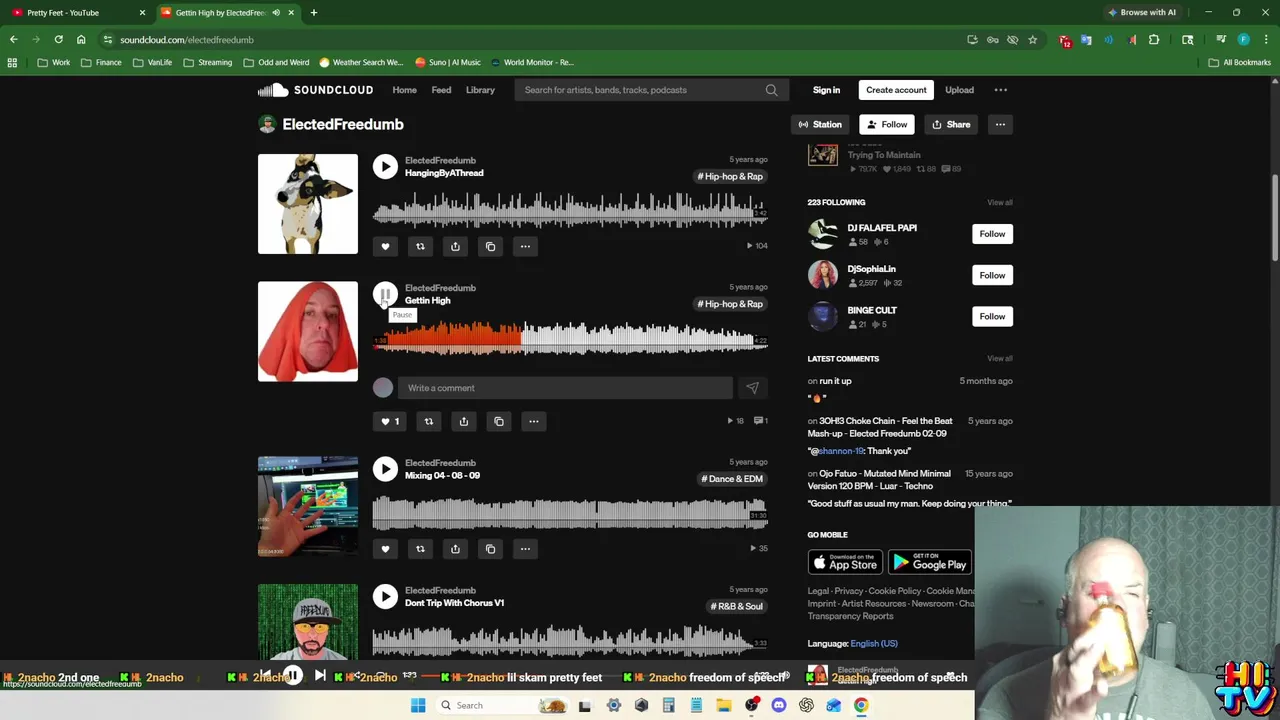Click the search magnifier icon in SoundCloud header
The image size is (1280, 720).
(x=771, y=90)
